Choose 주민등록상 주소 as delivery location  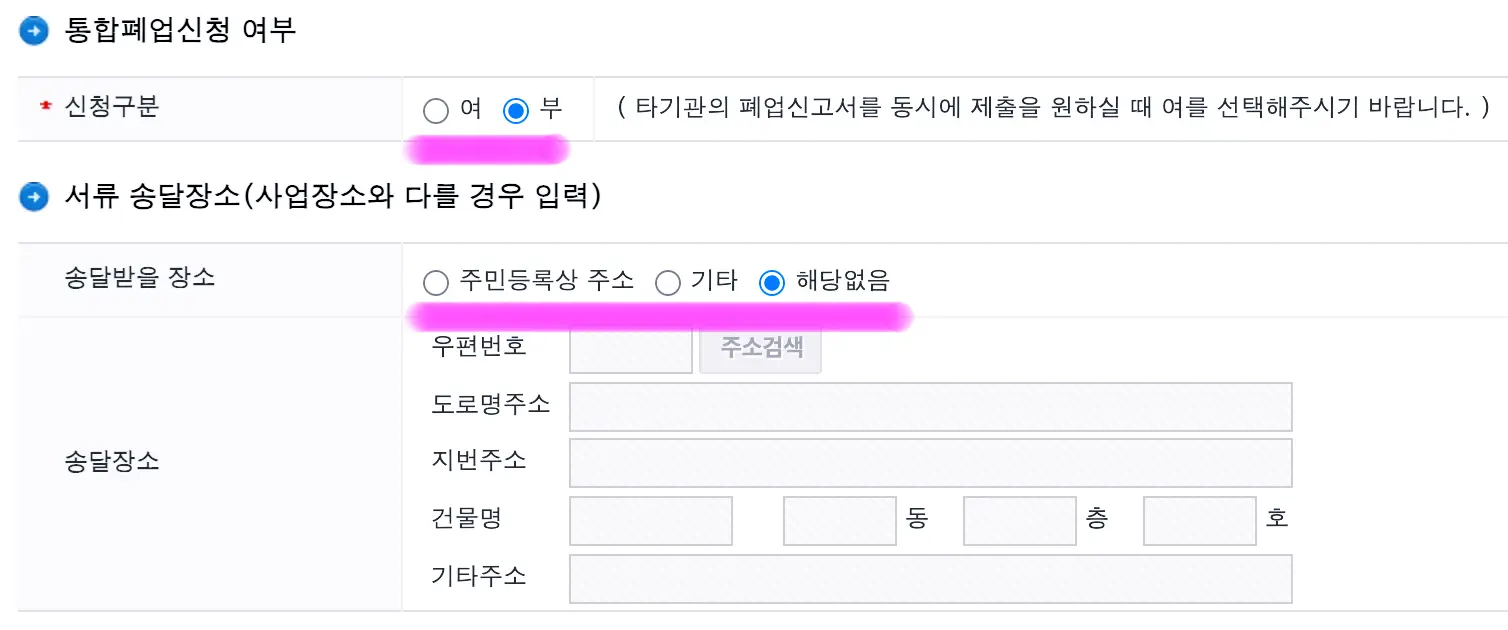[436, 281]
